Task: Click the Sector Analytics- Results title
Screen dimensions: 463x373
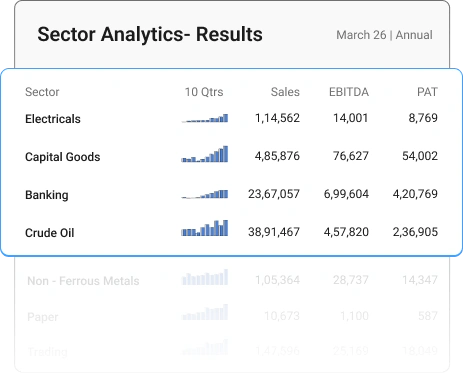Action: pos(150,34)
